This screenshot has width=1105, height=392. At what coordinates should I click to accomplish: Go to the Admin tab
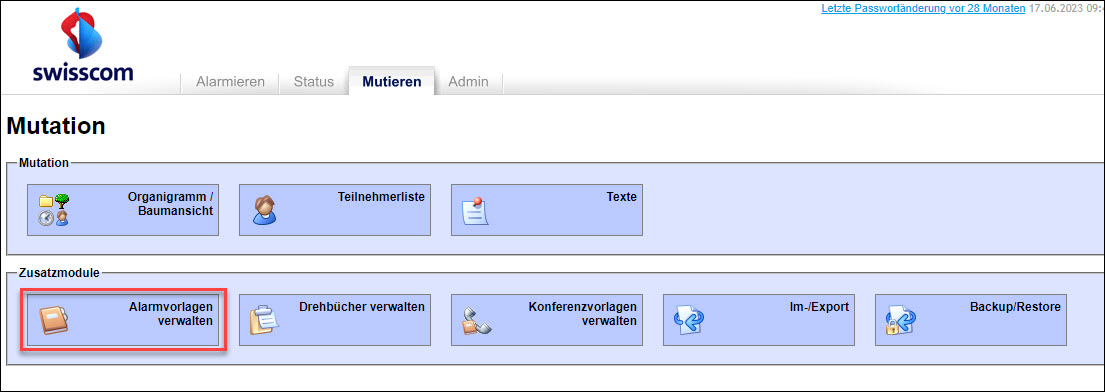click(469, 82)
